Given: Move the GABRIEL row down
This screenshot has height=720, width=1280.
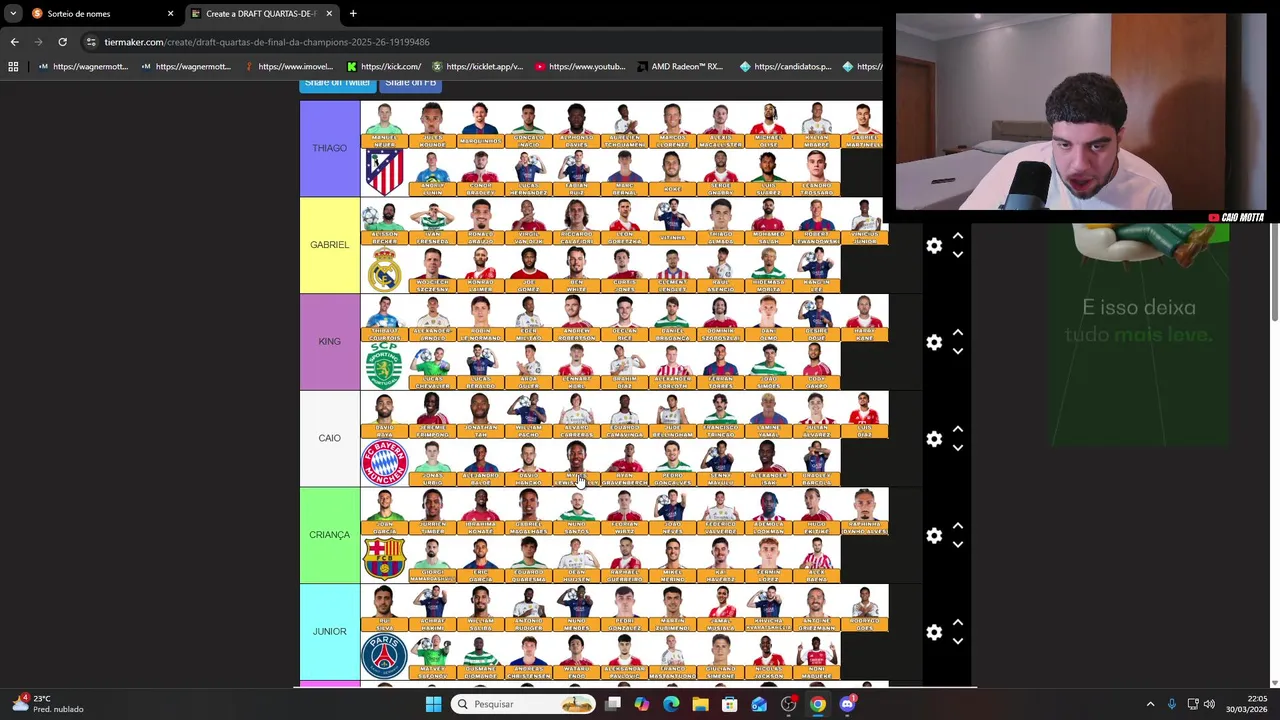Looking at the screenshot, I should point(958,255).
